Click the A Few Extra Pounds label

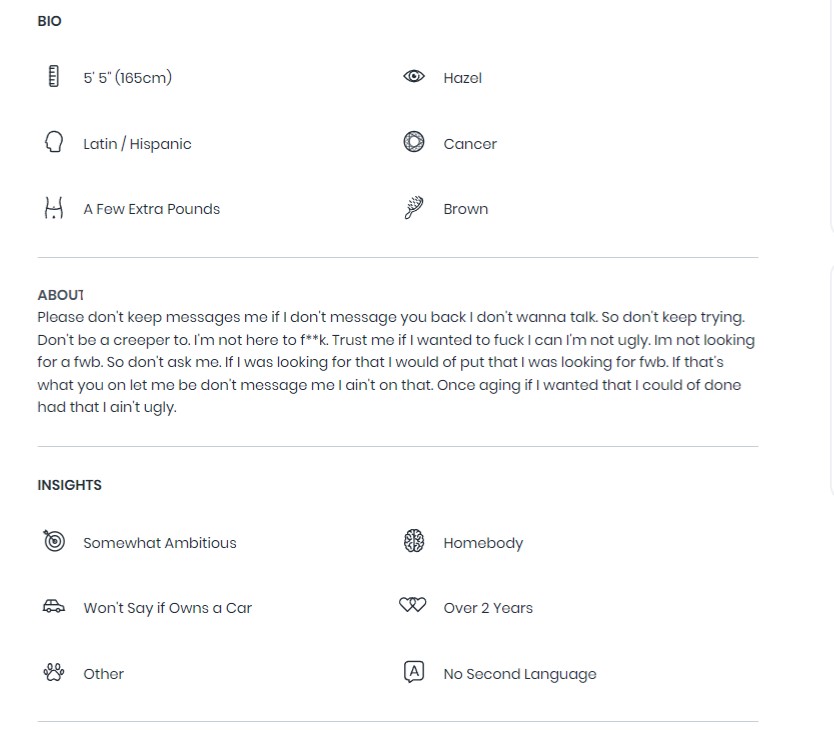tap(152, 209)
